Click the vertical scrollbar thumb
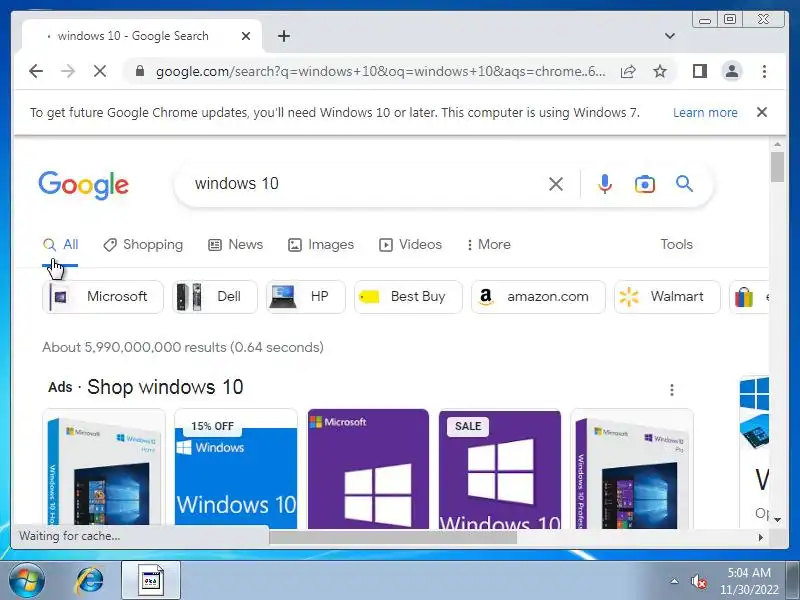Image resolution: width=800 pixels, height=600 pixels. click(777, 167)
